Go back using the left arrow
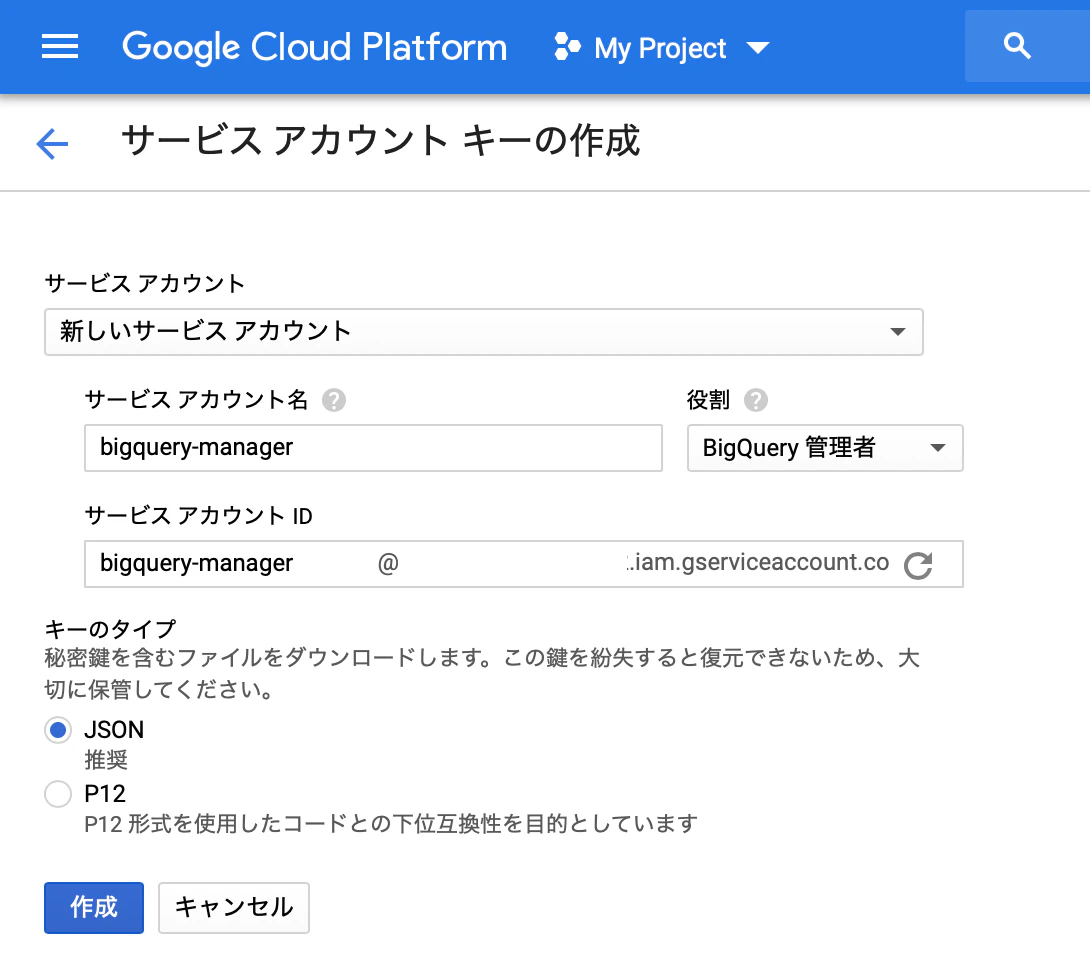The height and width of the screenshot is (958, 1090). (52, 144)
